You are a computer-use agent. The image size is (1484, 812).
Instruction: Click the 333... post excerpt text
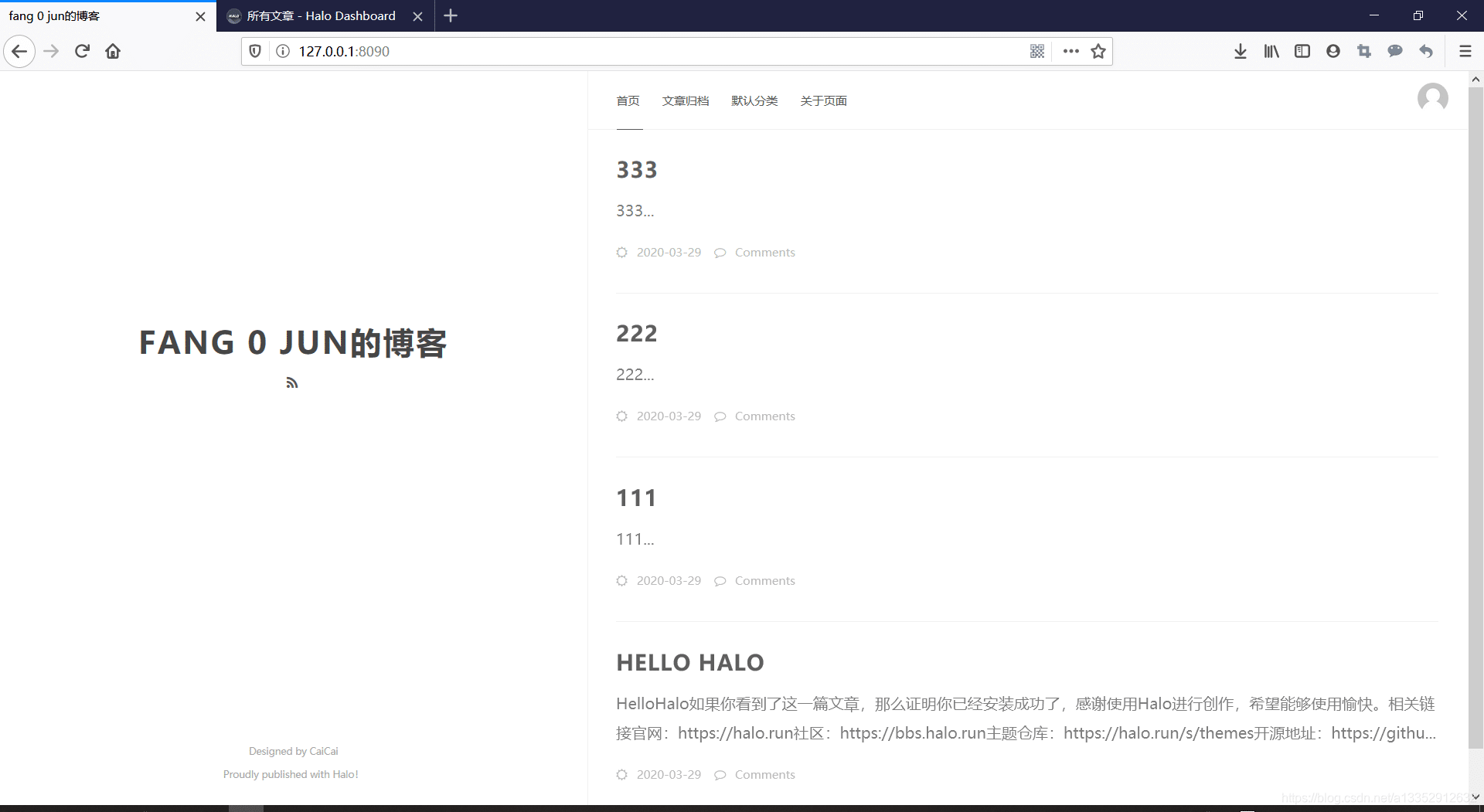pyautogui.click(x=635, y=211)
